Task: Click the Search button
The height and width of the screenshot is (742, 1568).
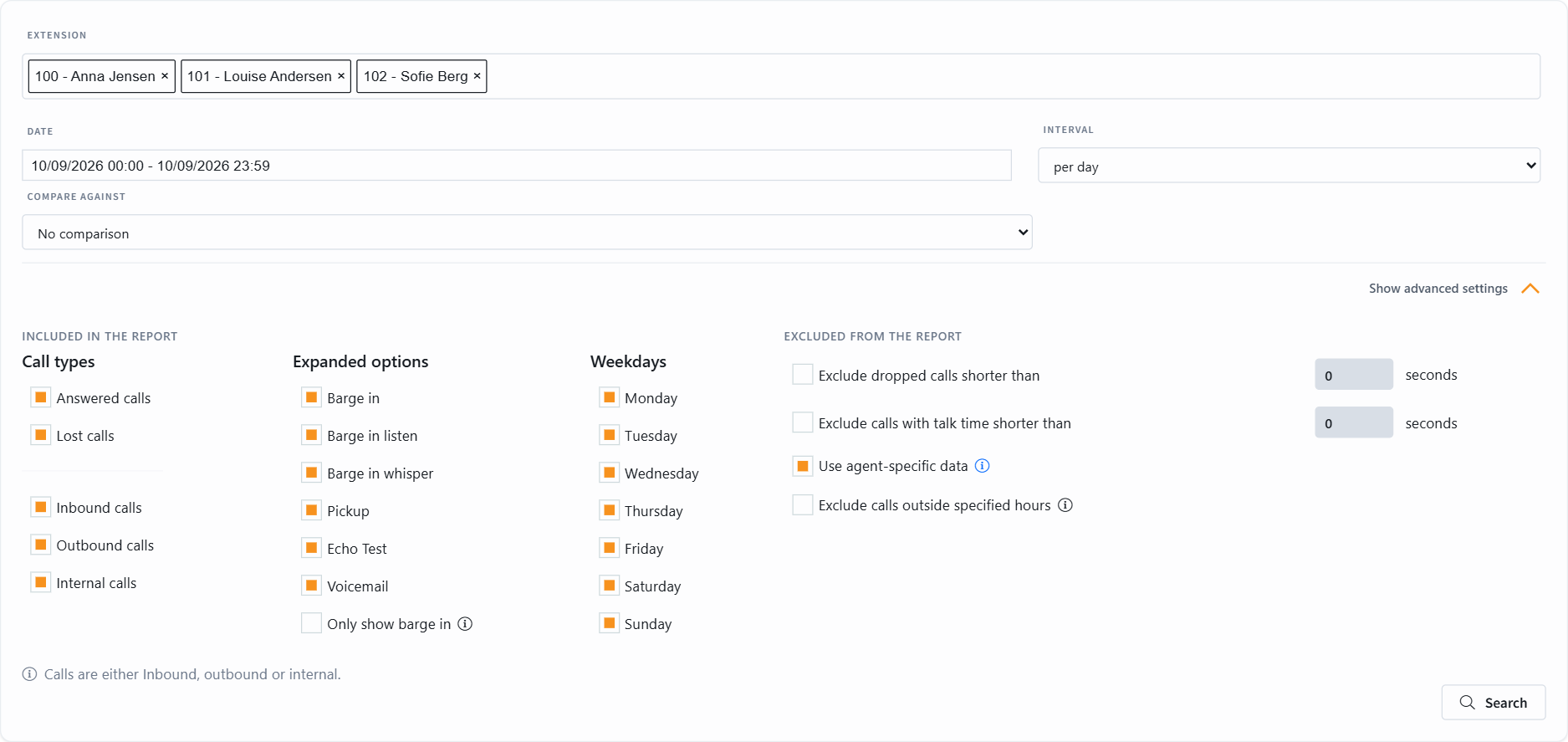Action: (x=1494, y=703)
